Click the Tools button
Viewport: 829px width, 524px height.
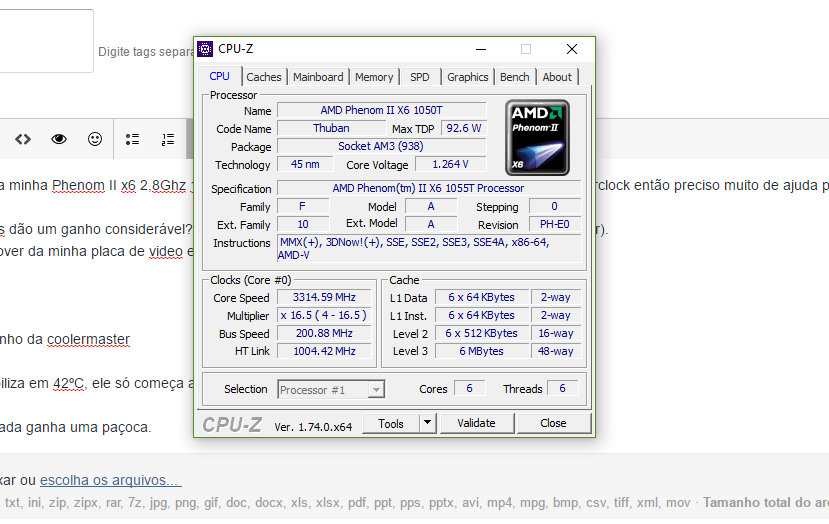pos(391,424)
